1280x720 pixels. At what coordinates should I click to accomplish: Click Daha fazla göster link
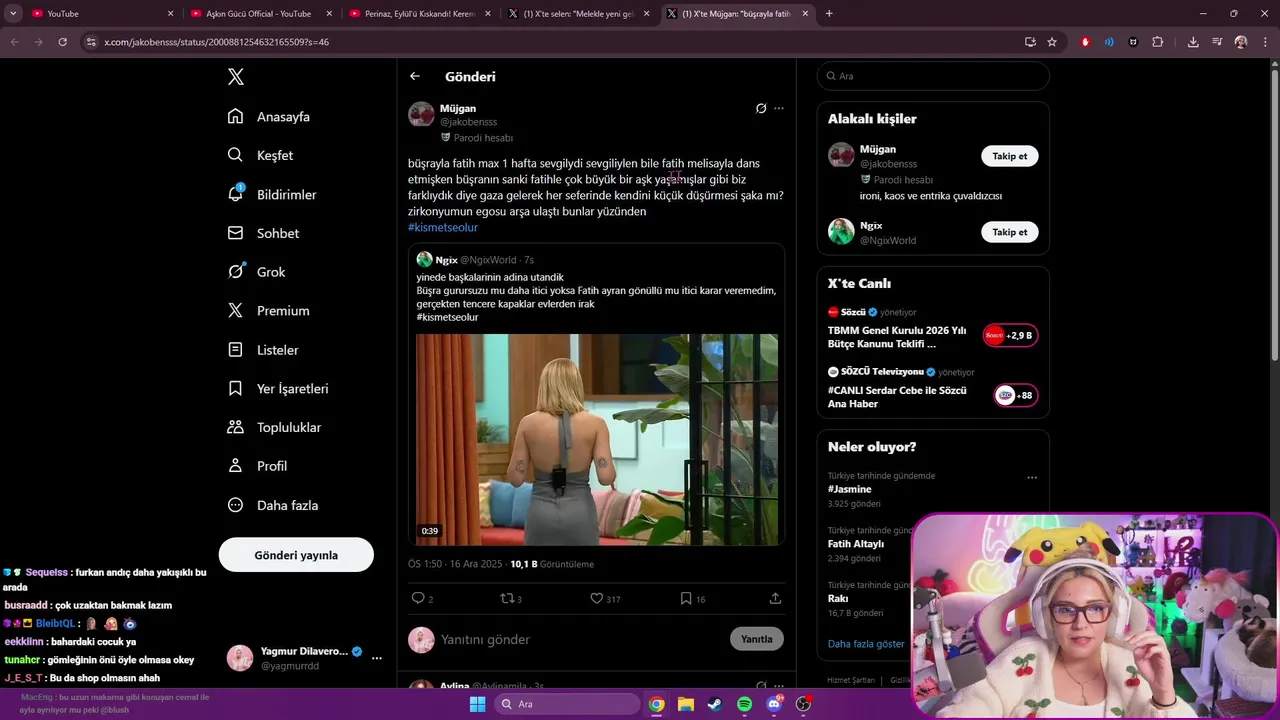pos(866,644)
